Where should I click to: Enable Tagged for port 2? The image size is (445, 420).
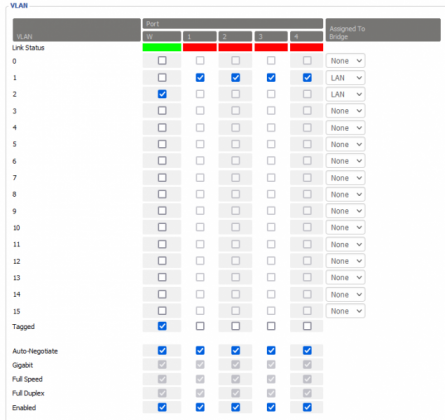[235, 326]
